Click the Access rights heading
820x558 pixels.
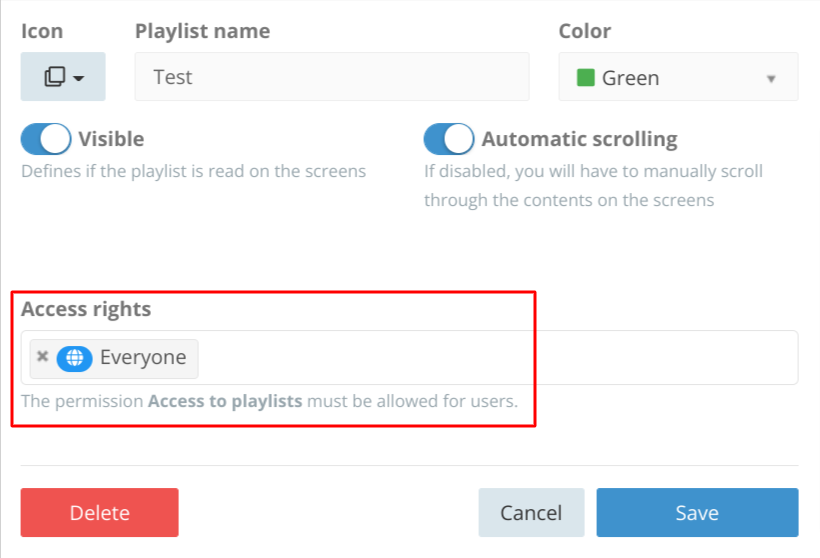tap(86, 309)
